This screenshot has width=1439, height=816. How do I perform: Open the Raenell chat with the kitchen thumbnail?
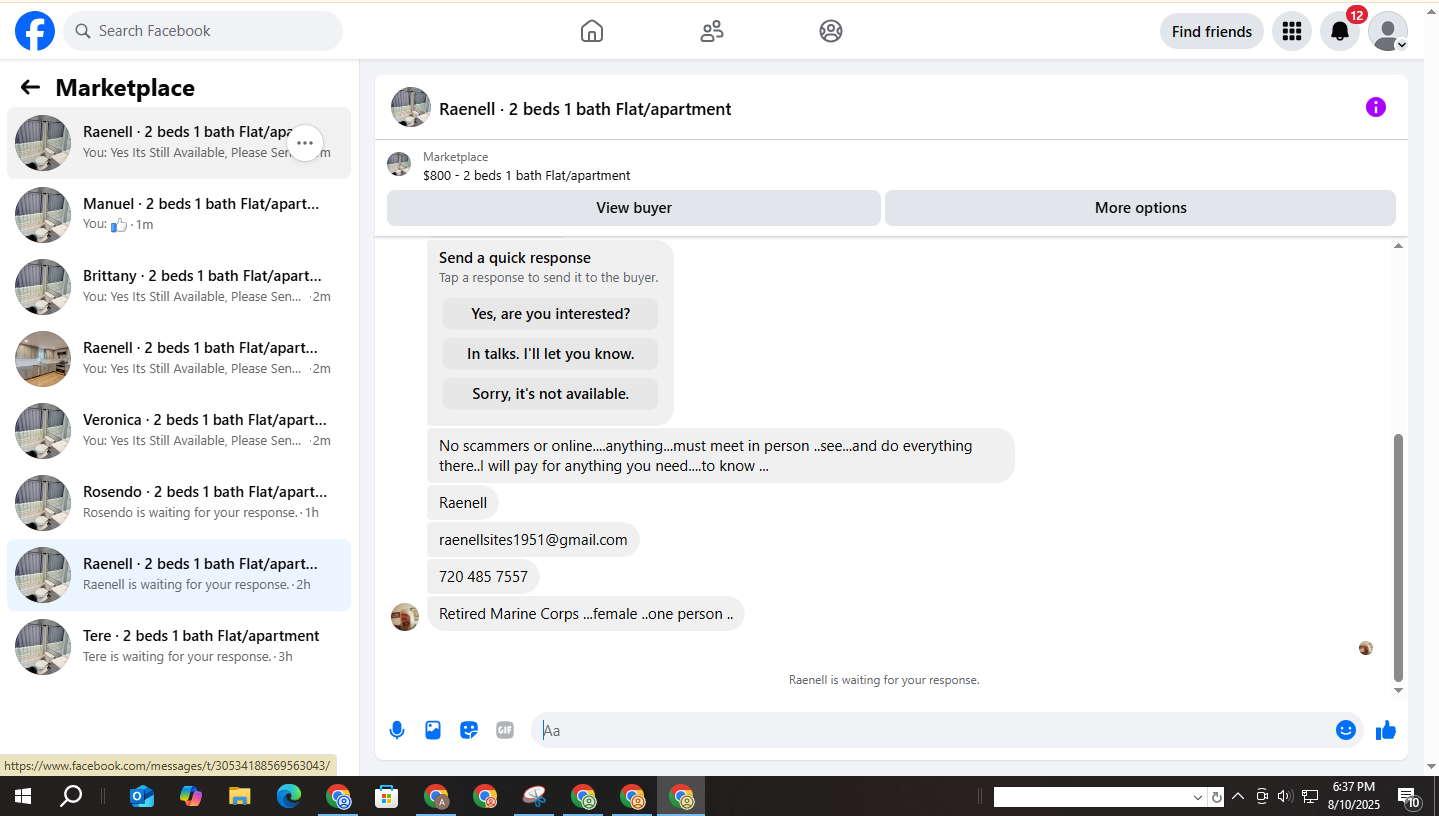tap(179, 359)
